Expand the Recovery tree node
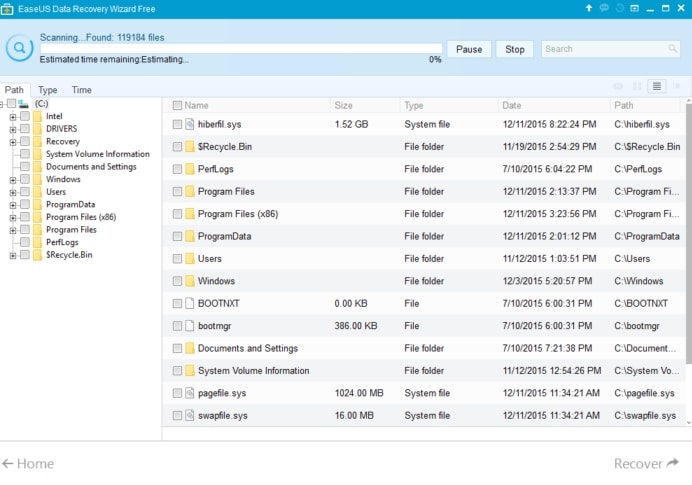 pos(13,142)
